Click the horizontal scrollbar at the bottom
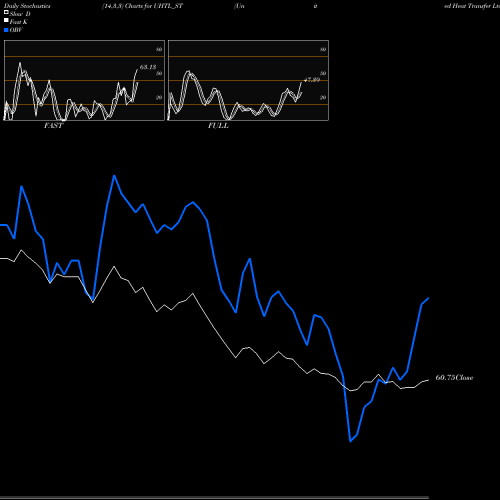This screenshot has width=500, height=500. (x=214, y=498)
